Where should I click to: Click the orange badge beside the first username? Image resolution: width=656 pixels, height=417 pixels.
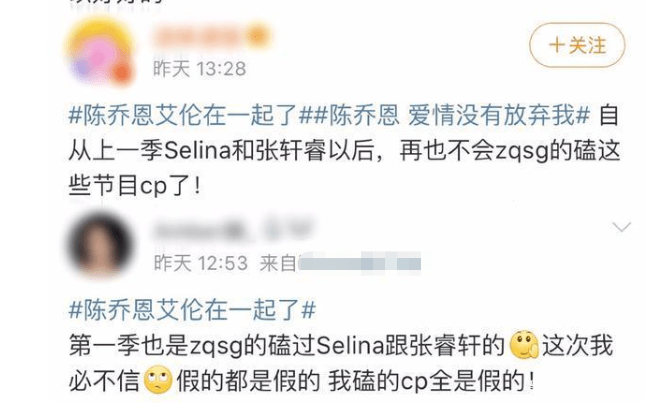click(x=259, y=36)
